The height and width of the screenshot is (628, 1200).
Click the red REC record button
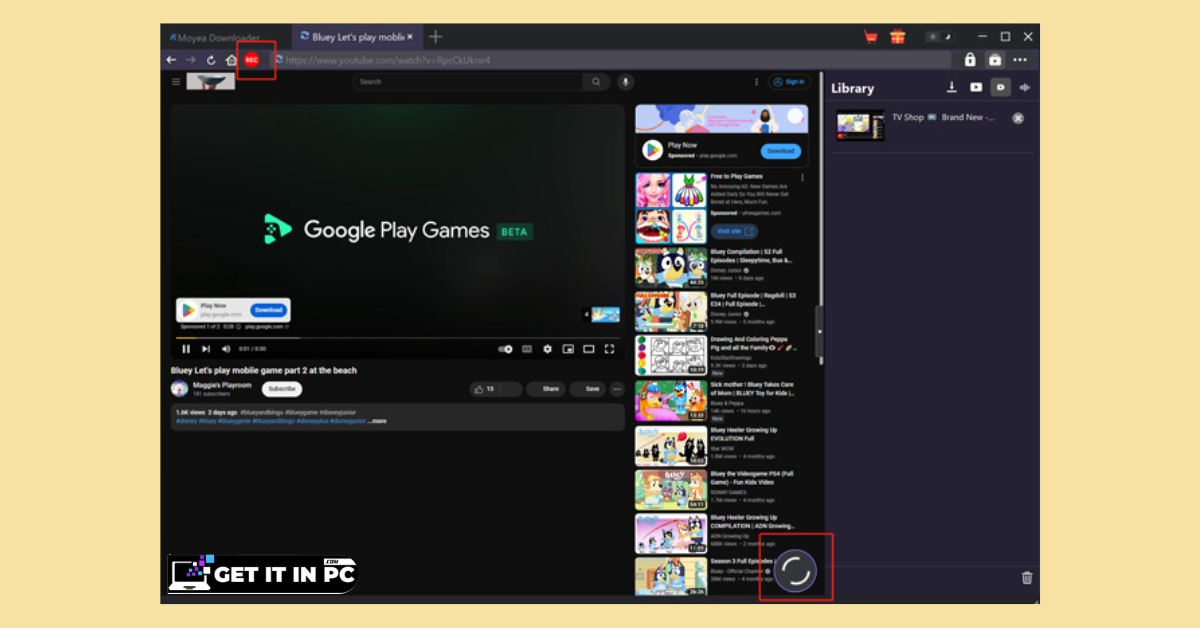point(251,60)
